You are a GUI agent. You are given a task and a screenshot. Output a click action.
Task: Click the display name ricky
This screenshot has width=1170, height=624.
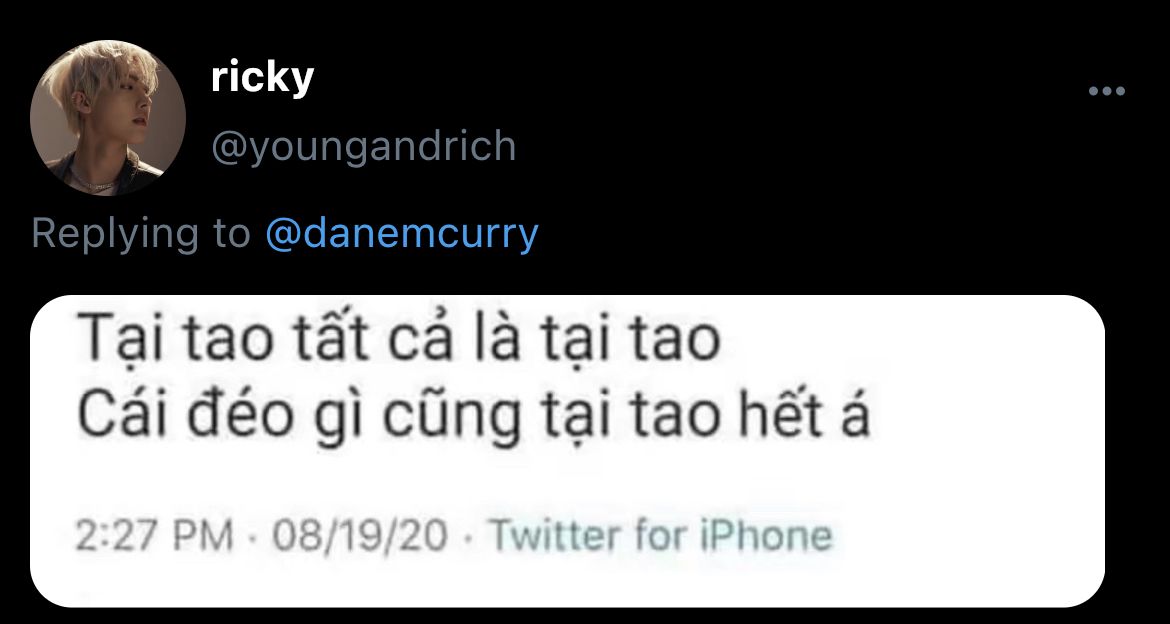click(x=262, y=77)
